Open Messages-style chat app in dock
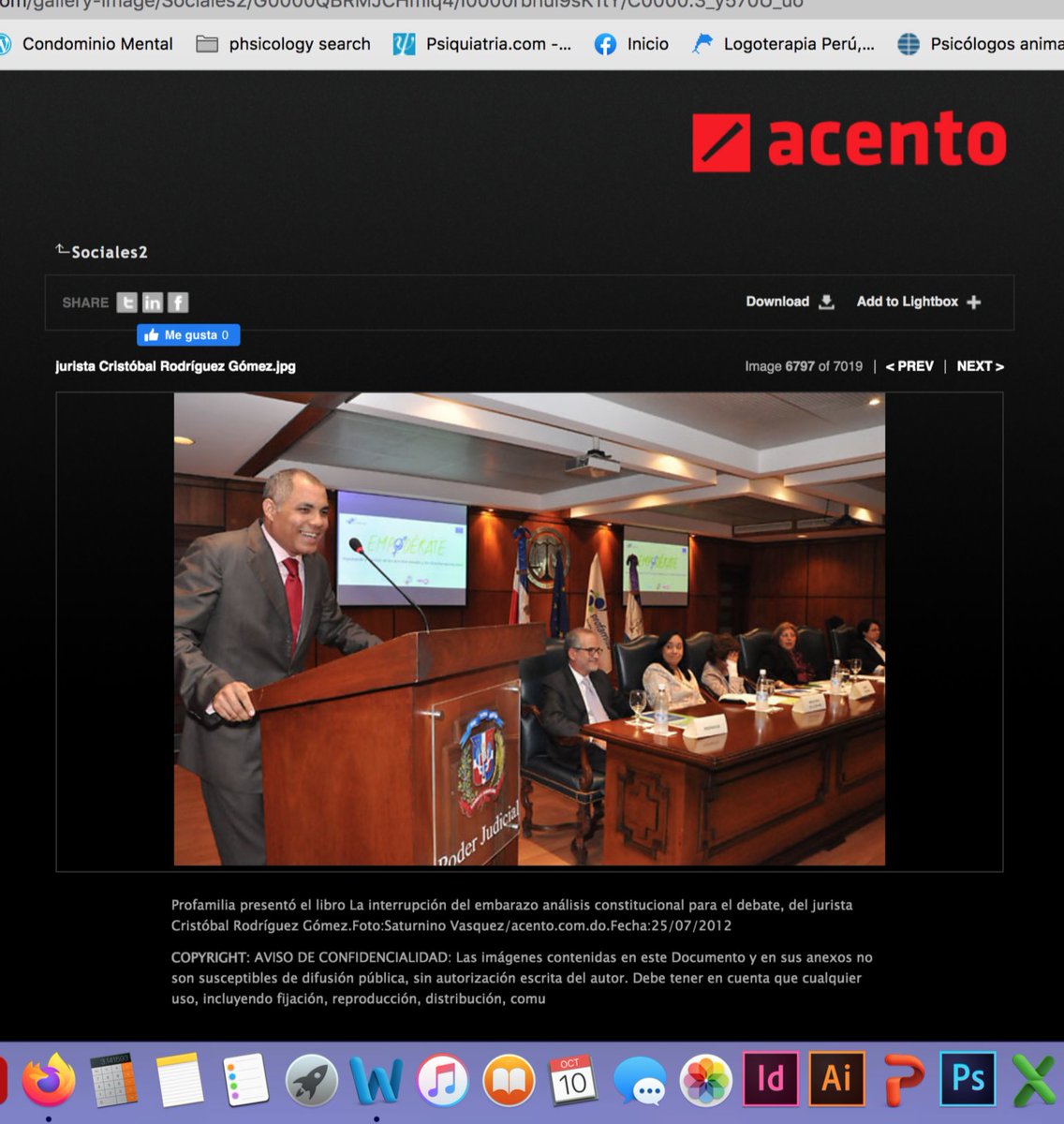 point(640,1083)
